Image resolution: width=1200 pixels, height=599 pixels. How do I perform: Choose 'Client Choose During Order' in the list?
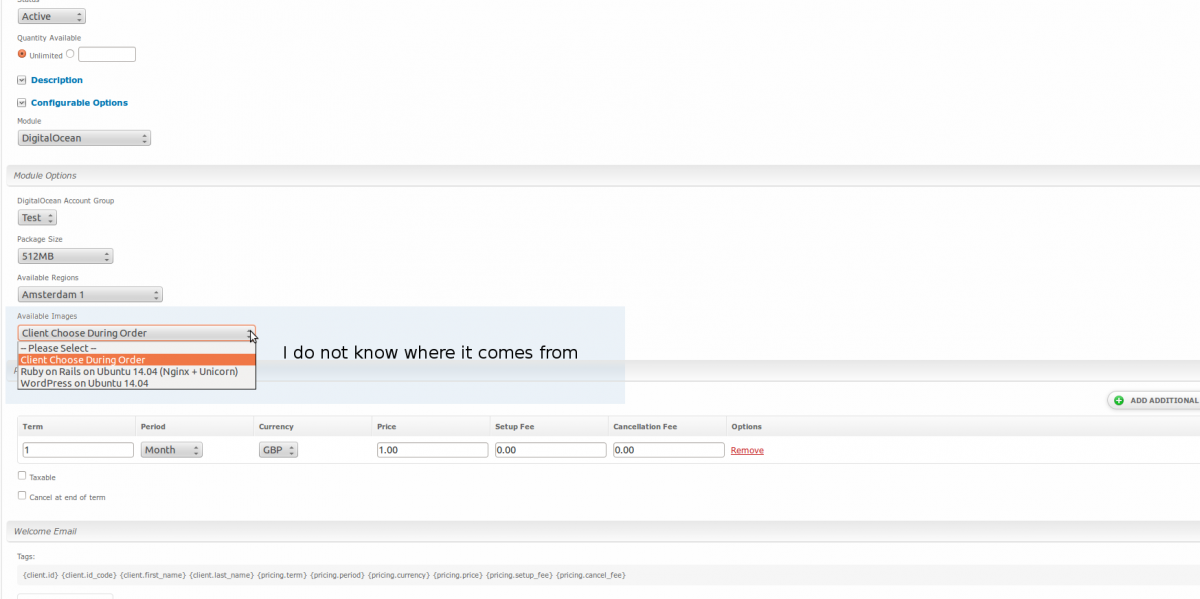click(x=136, y=360)
